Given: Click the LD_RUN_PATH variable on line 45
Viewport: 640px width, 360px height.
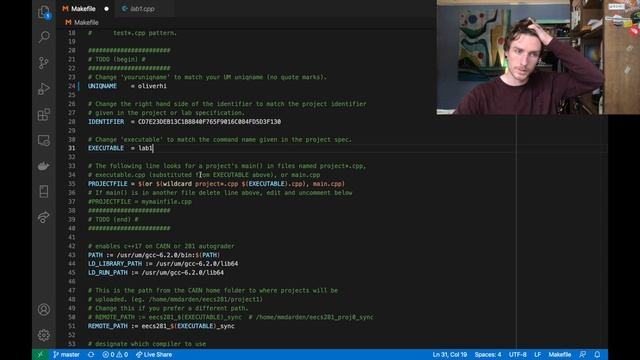Looking at the screenshot, I should [x=107, y=273].
